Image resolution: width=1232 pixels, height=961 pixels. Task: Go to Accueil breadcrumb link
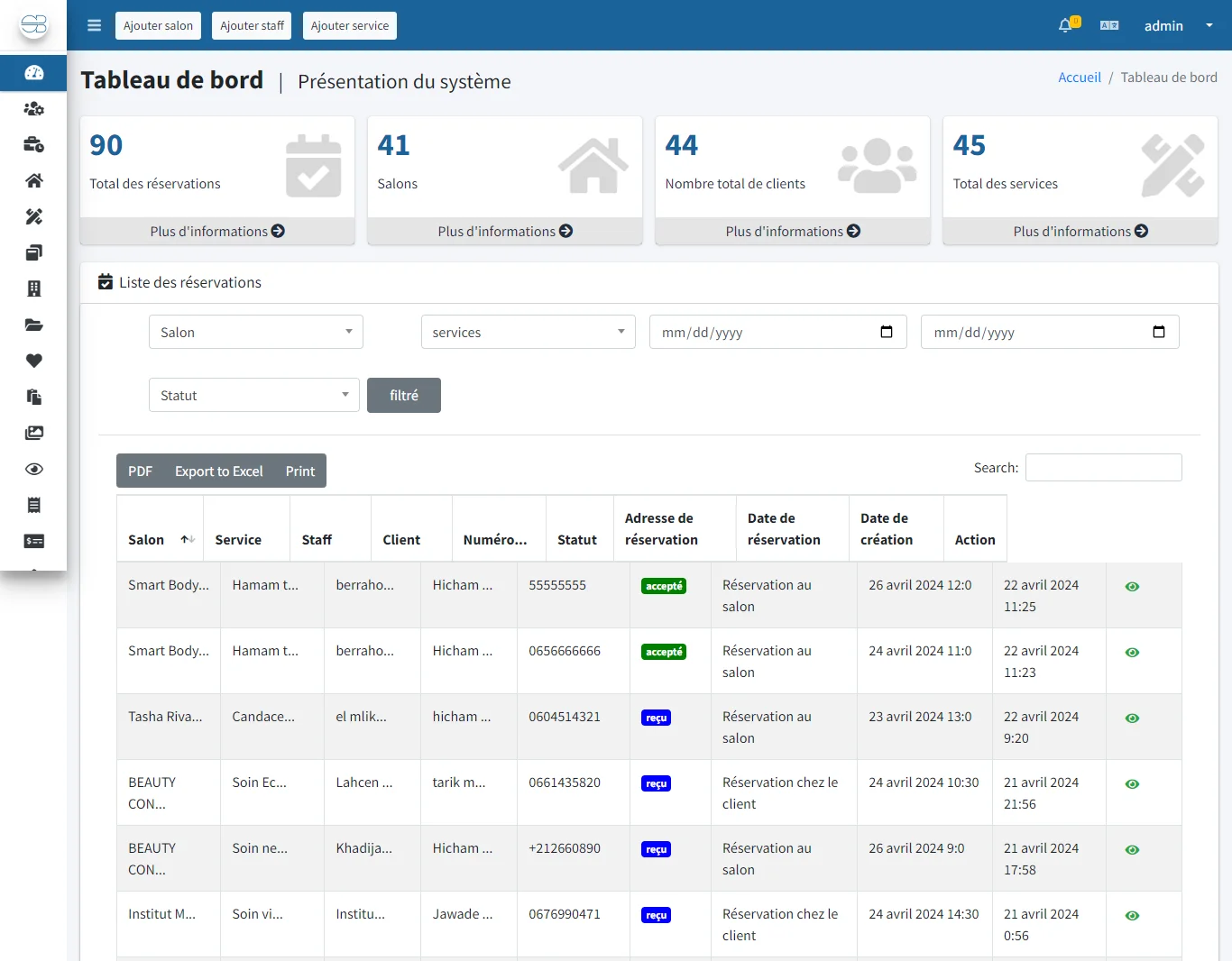(1080, 78)
